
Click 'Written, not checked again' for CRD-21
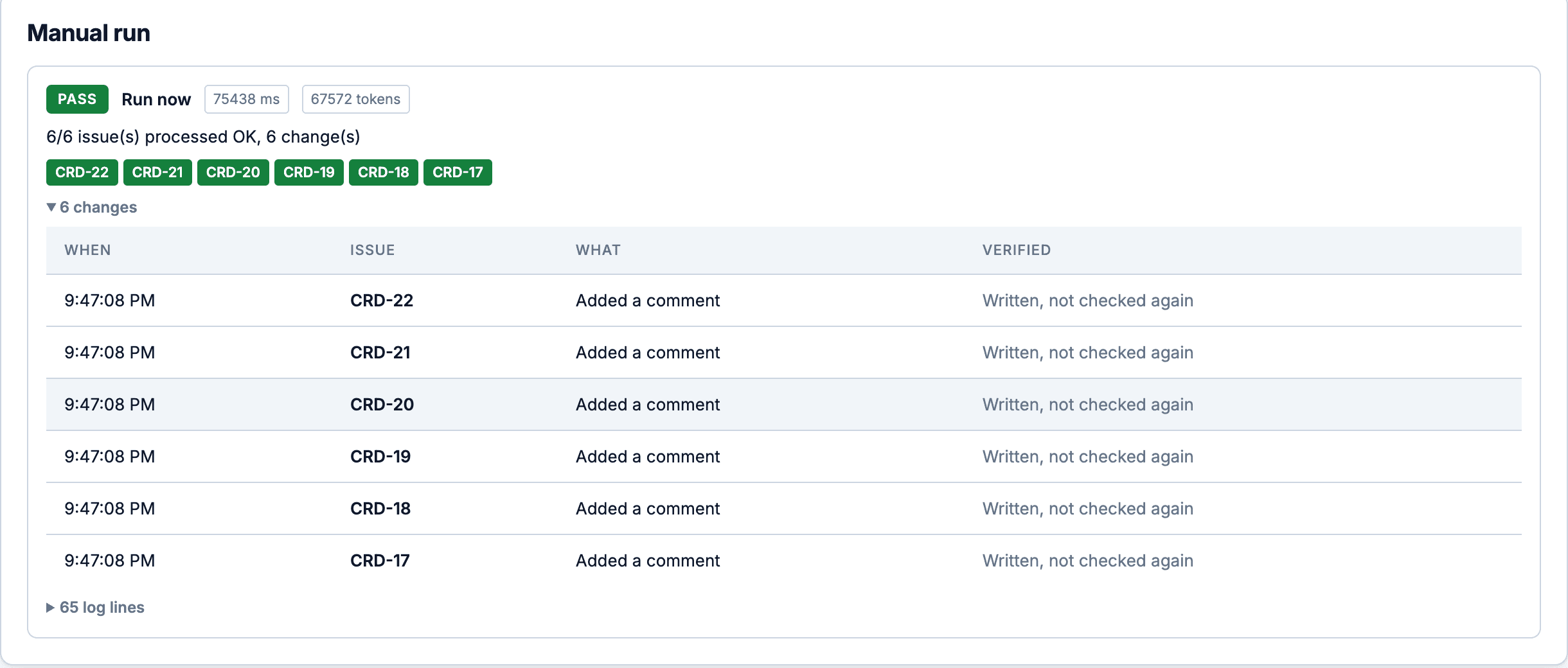coord(1088,353)
